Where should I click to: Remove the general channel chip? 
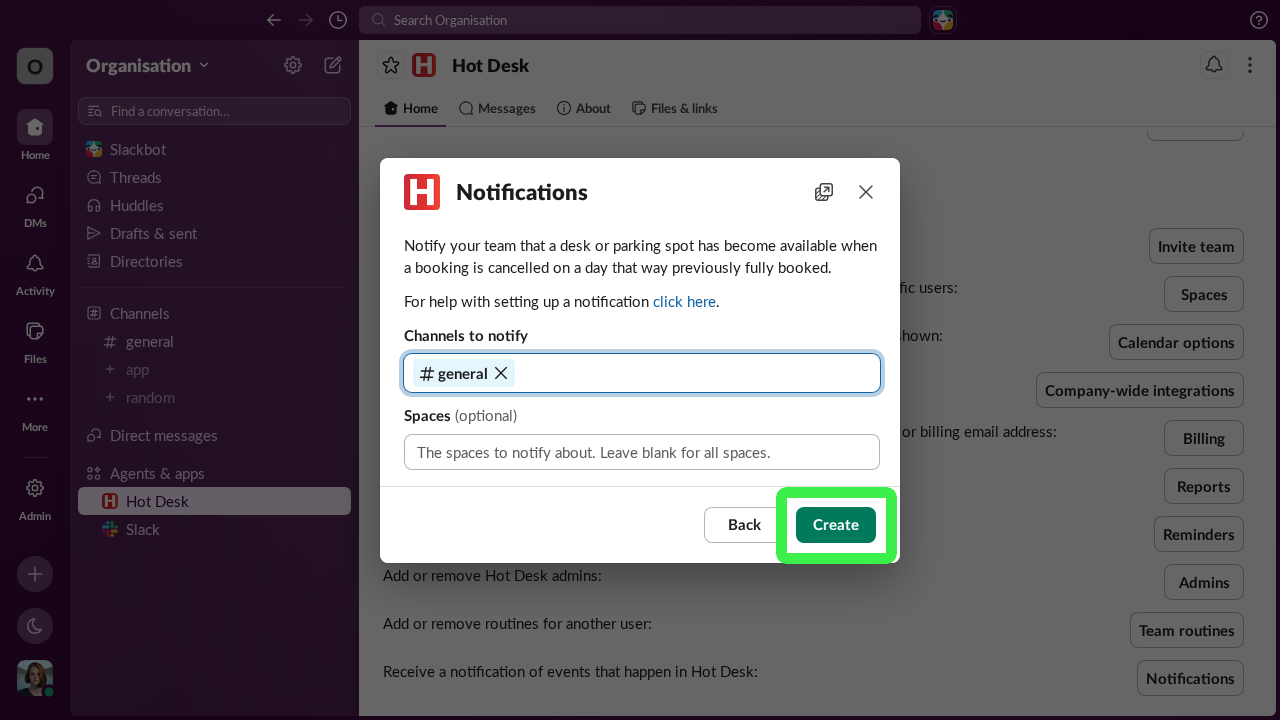pyautogui.click(x=501, y=373)
